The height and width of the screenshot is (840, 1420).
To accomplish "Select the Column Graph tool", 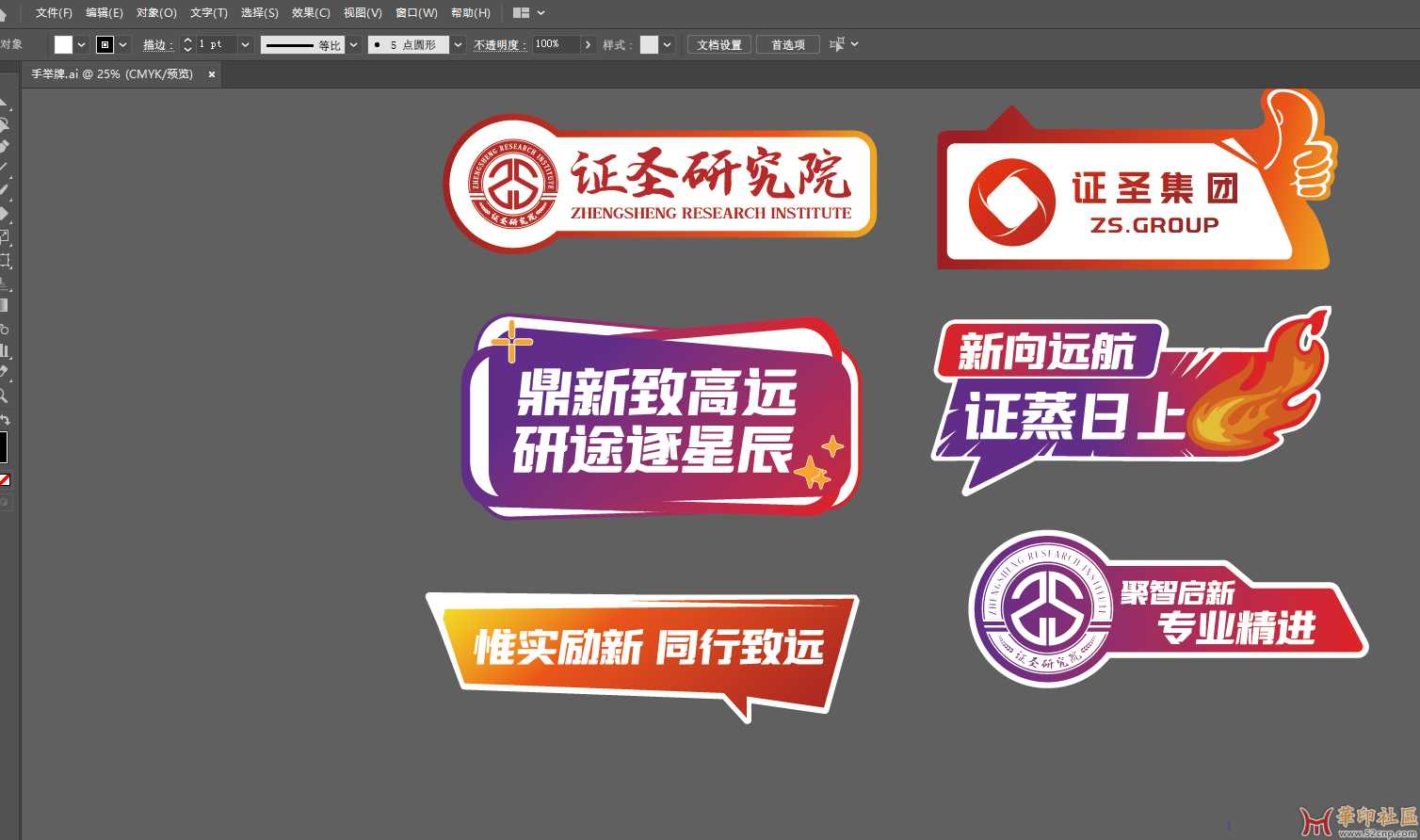I will tap(4, 350).
